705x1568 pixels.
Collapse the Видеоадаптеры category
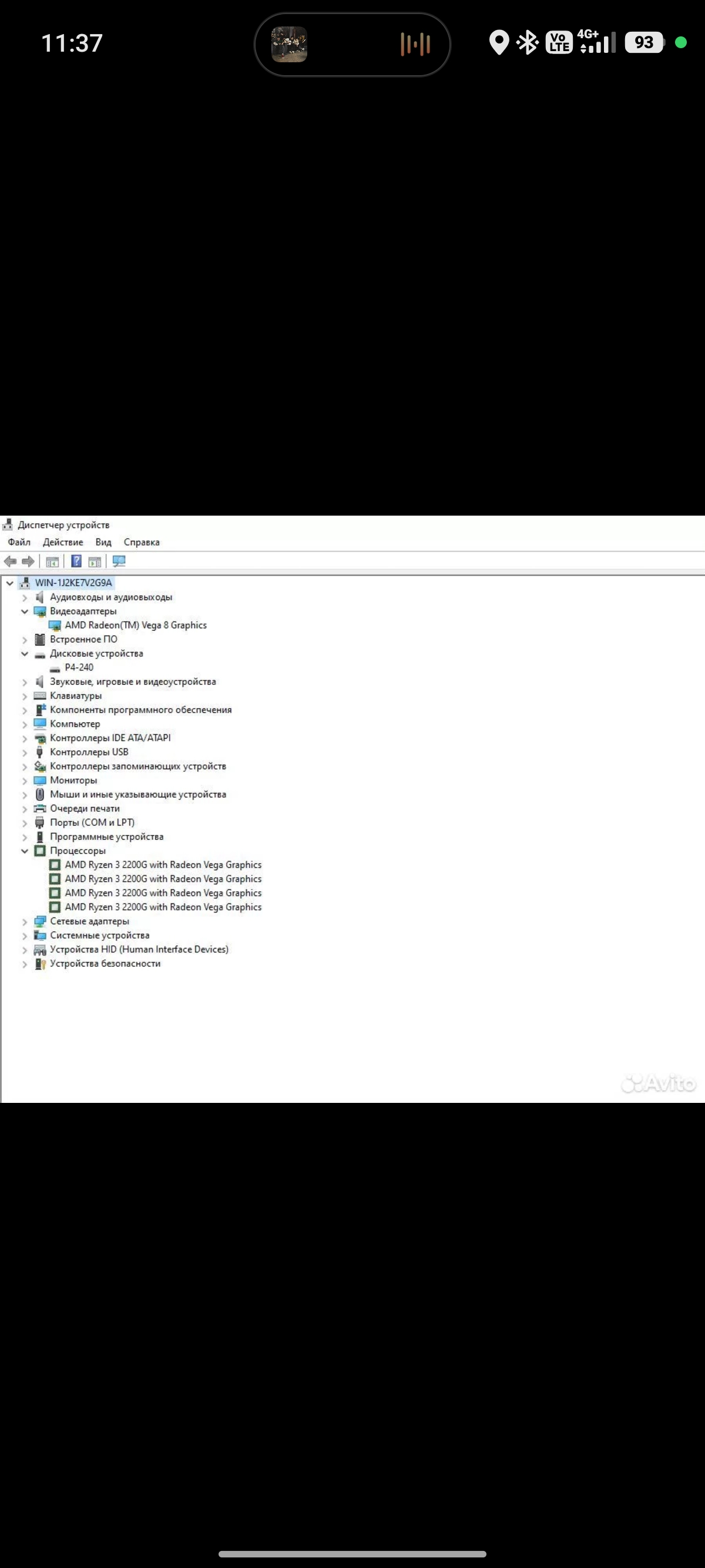coord(25,611)
